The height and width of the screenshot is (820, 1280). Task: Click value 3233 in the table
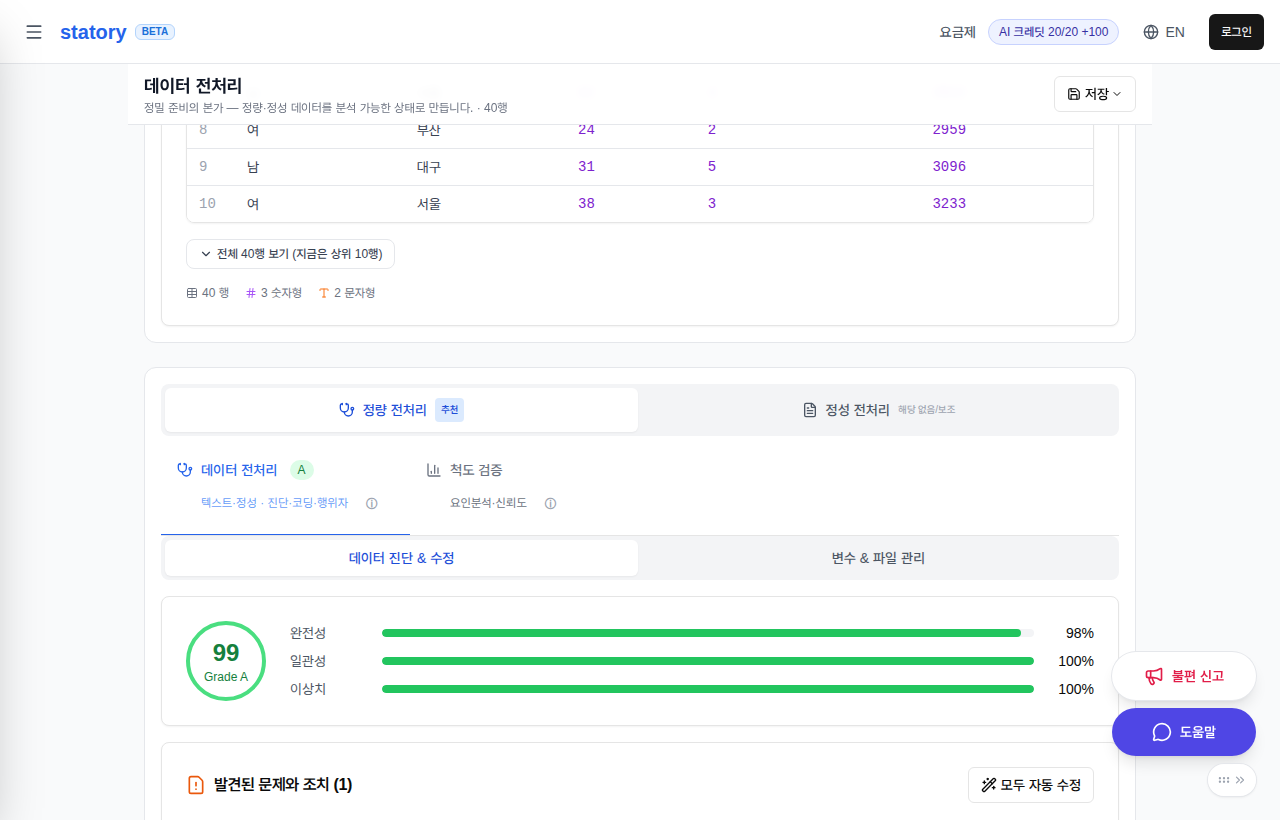pyautogui.click(x=949, y=204)
